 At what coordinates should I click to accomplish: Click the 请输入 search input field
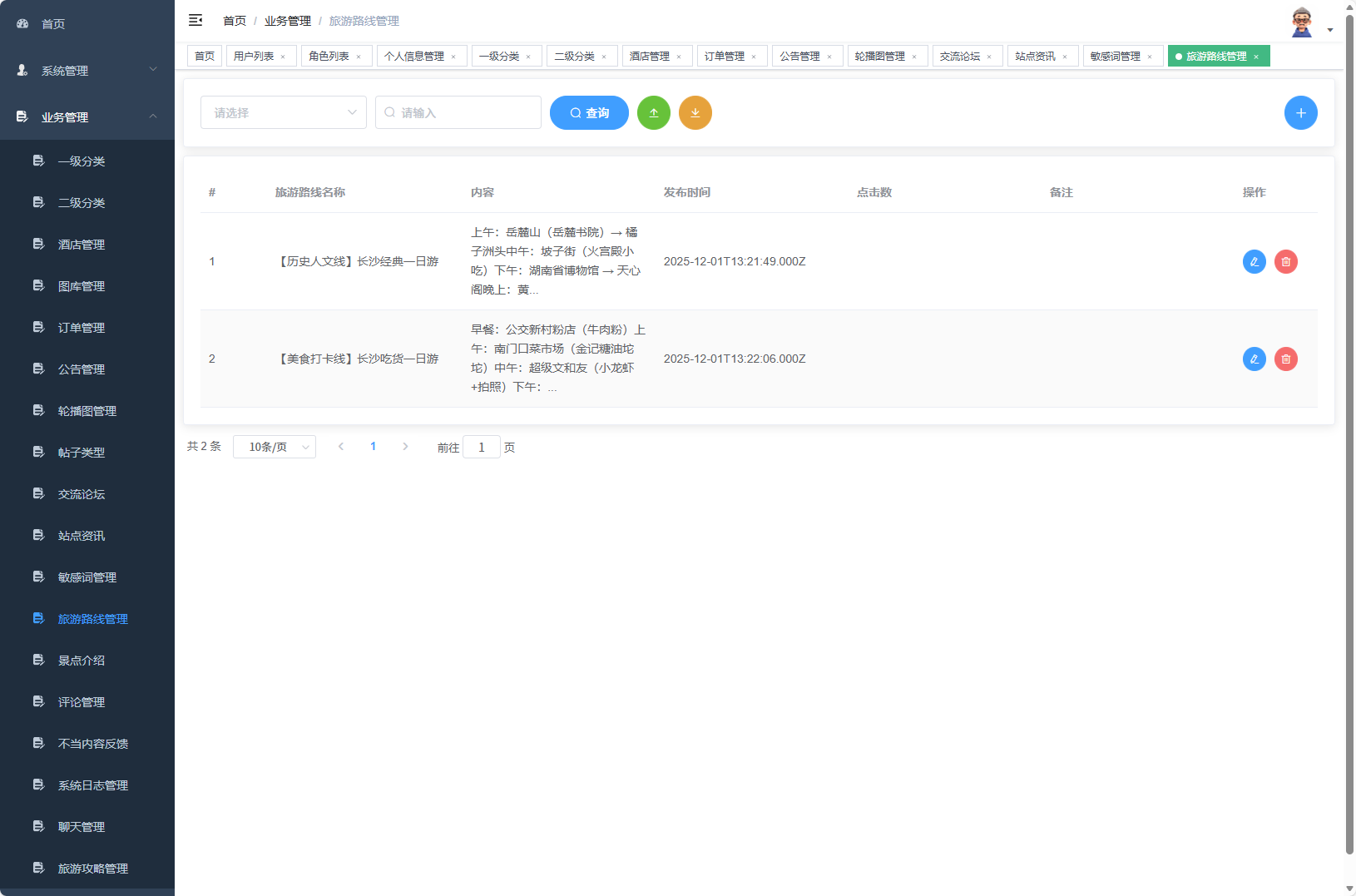(x=458, y=112)
